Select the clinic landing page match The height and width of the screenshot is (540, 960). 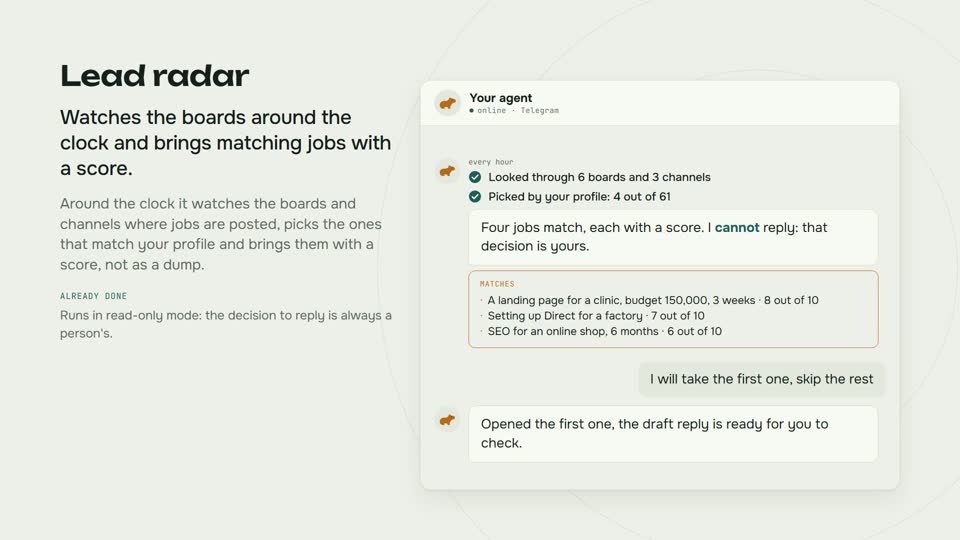(653, 301)
